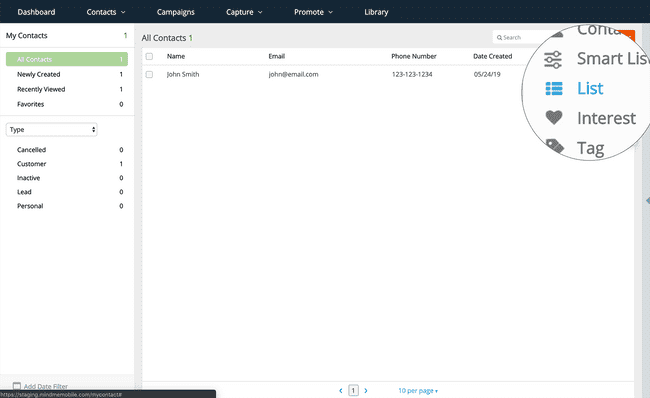The height and width of the screenshot is (398, 650).
Task: Choose Smart List in the menu
Action: point(613,58)
